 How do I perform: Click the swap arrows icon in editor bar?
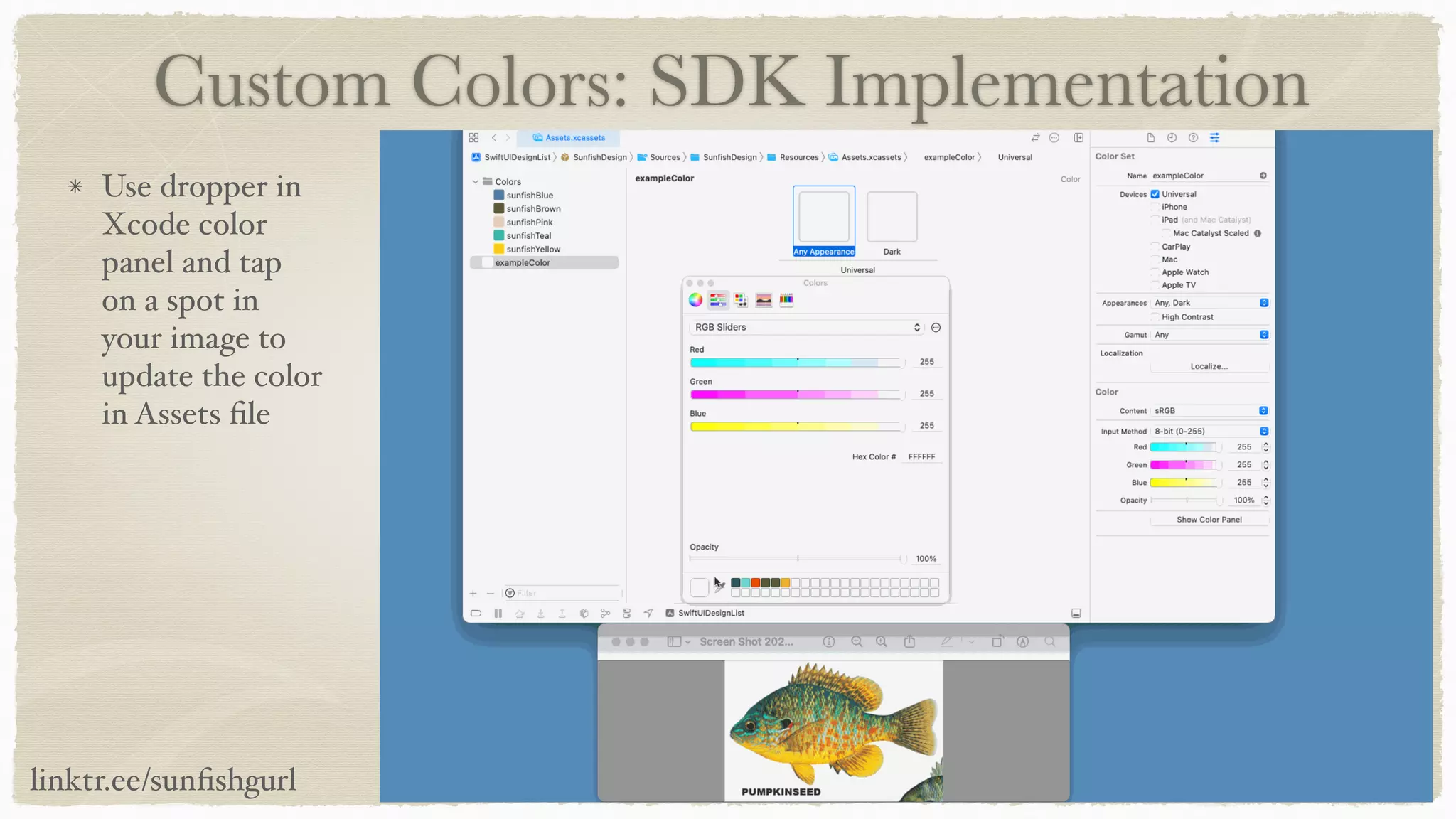[1036, 138]
